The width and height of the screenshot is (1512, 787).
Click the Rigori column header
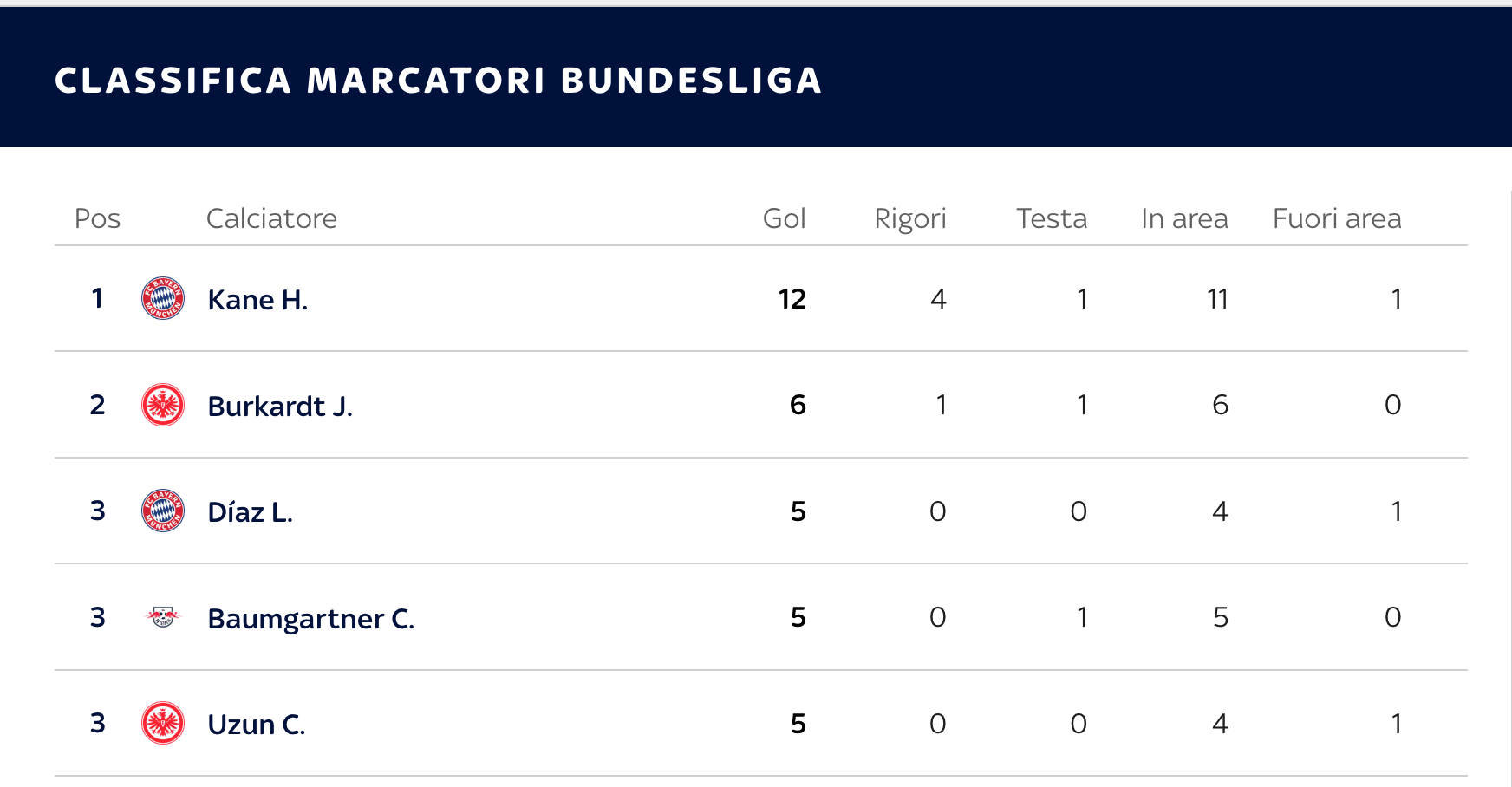pyautogui.click(x=909, y=218)
